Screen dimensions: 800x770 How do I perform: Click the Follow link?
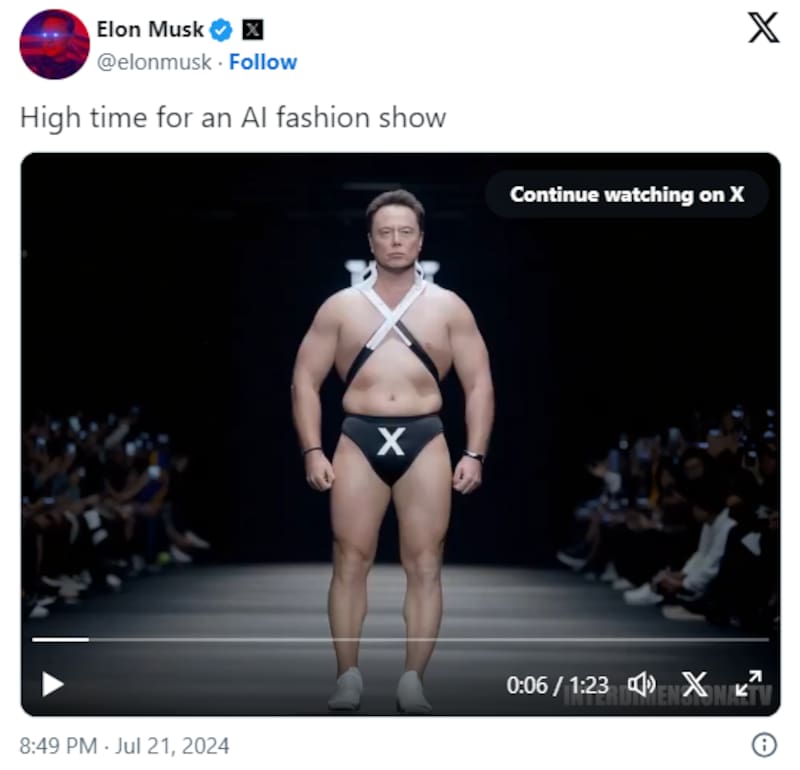pyautogui.click(x=263, y=62)
